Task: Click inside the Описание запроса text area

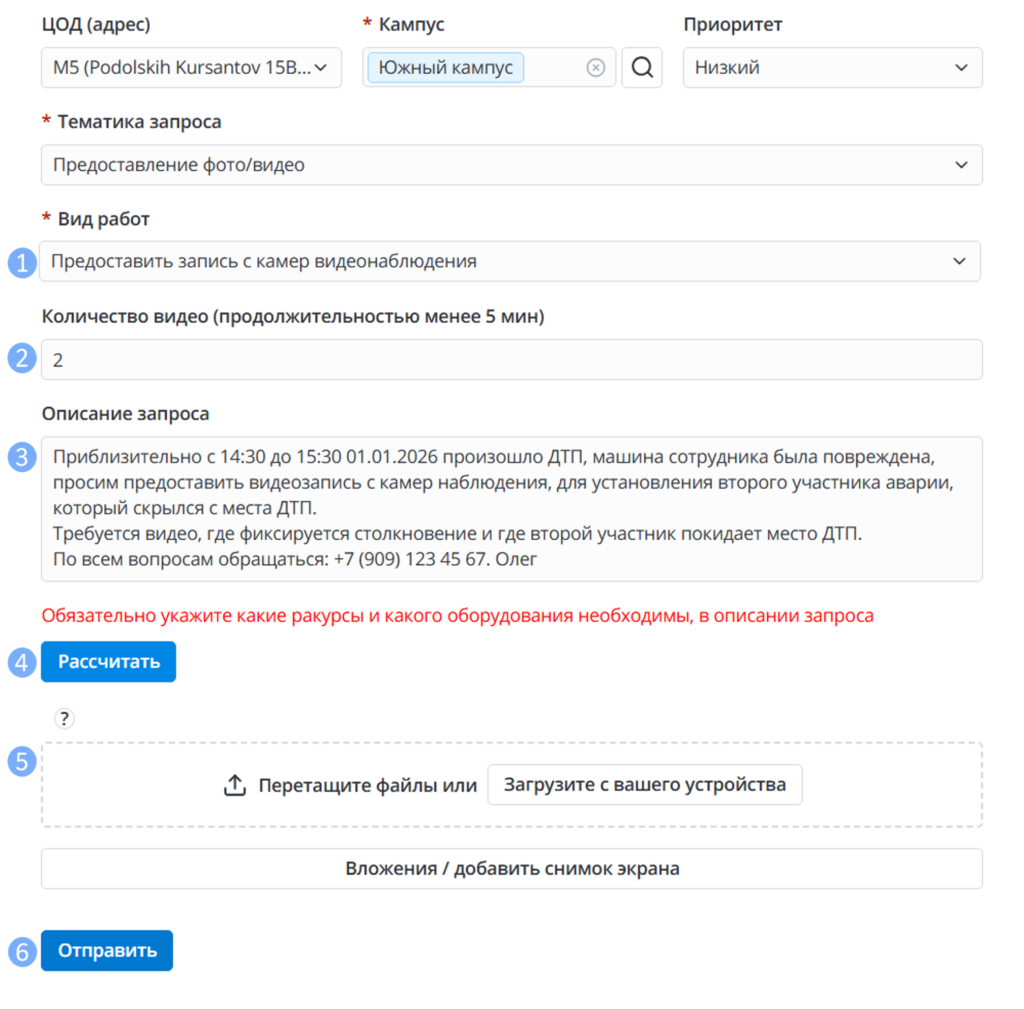Action: click(511, 509)
